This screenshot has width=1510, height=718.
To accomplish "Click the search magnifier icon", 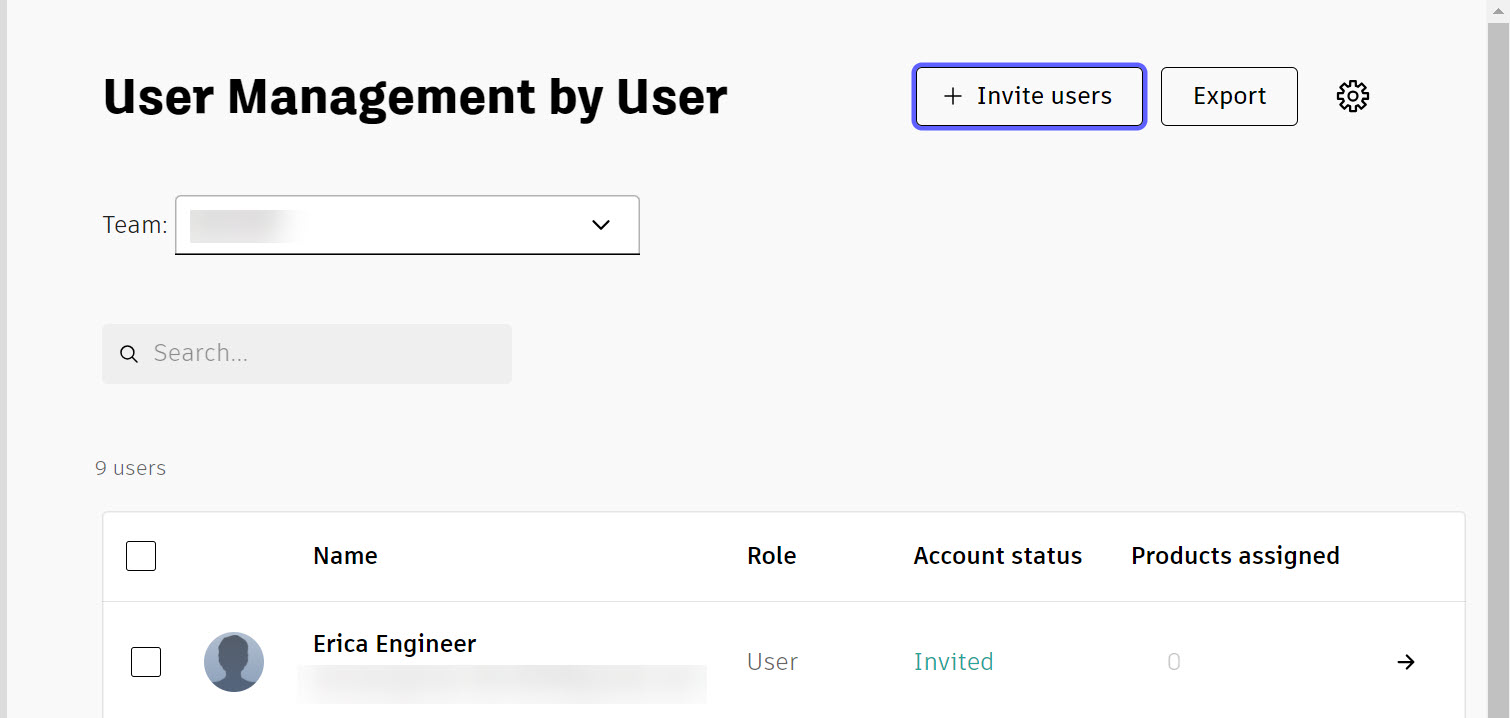I will click(x=129, y=354).
